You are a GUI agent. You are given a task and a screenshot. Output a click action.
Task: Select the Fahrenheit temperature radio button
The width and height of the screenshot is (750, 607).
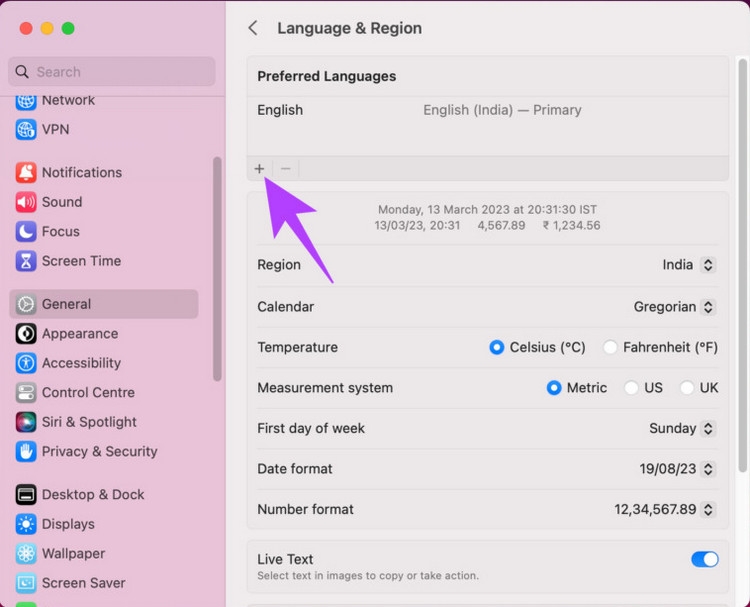point(610,348)
